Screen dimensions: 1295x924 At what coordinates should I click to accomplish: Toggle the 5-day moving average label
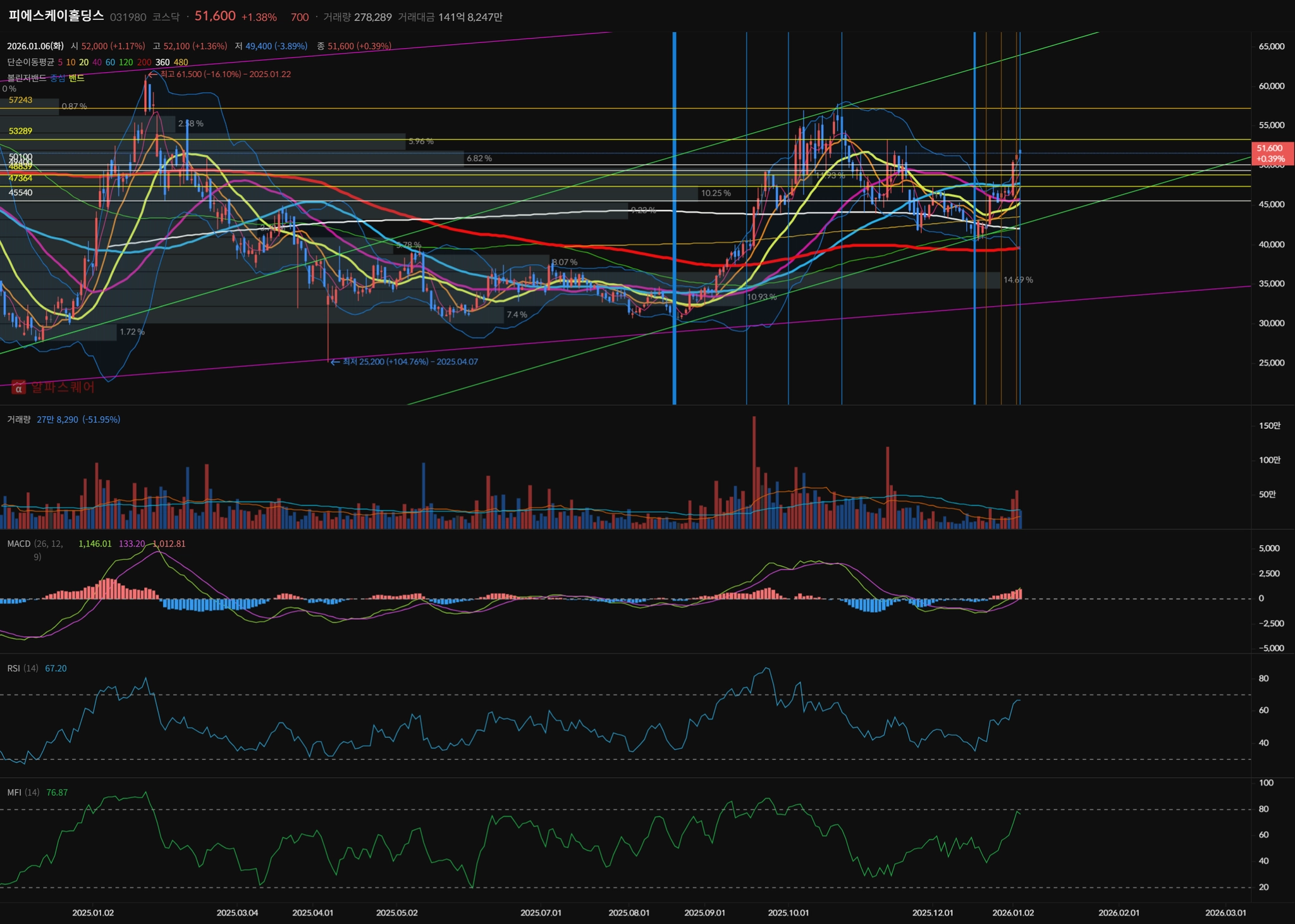(x=60, y=62)
